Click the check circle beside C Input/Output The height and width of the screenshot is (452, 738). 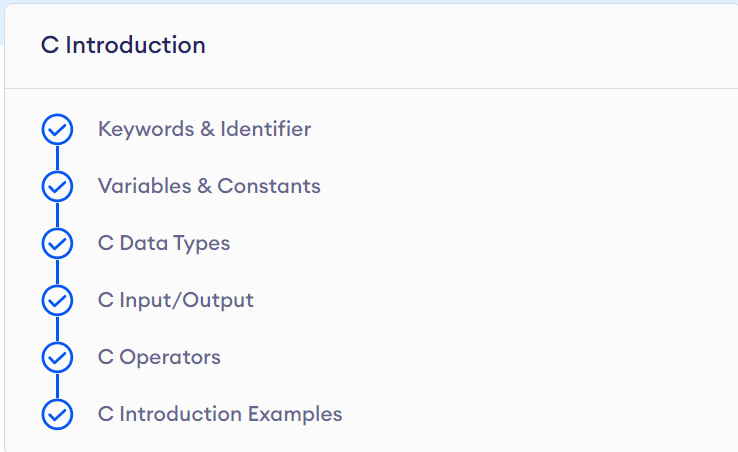pos(57,300)
